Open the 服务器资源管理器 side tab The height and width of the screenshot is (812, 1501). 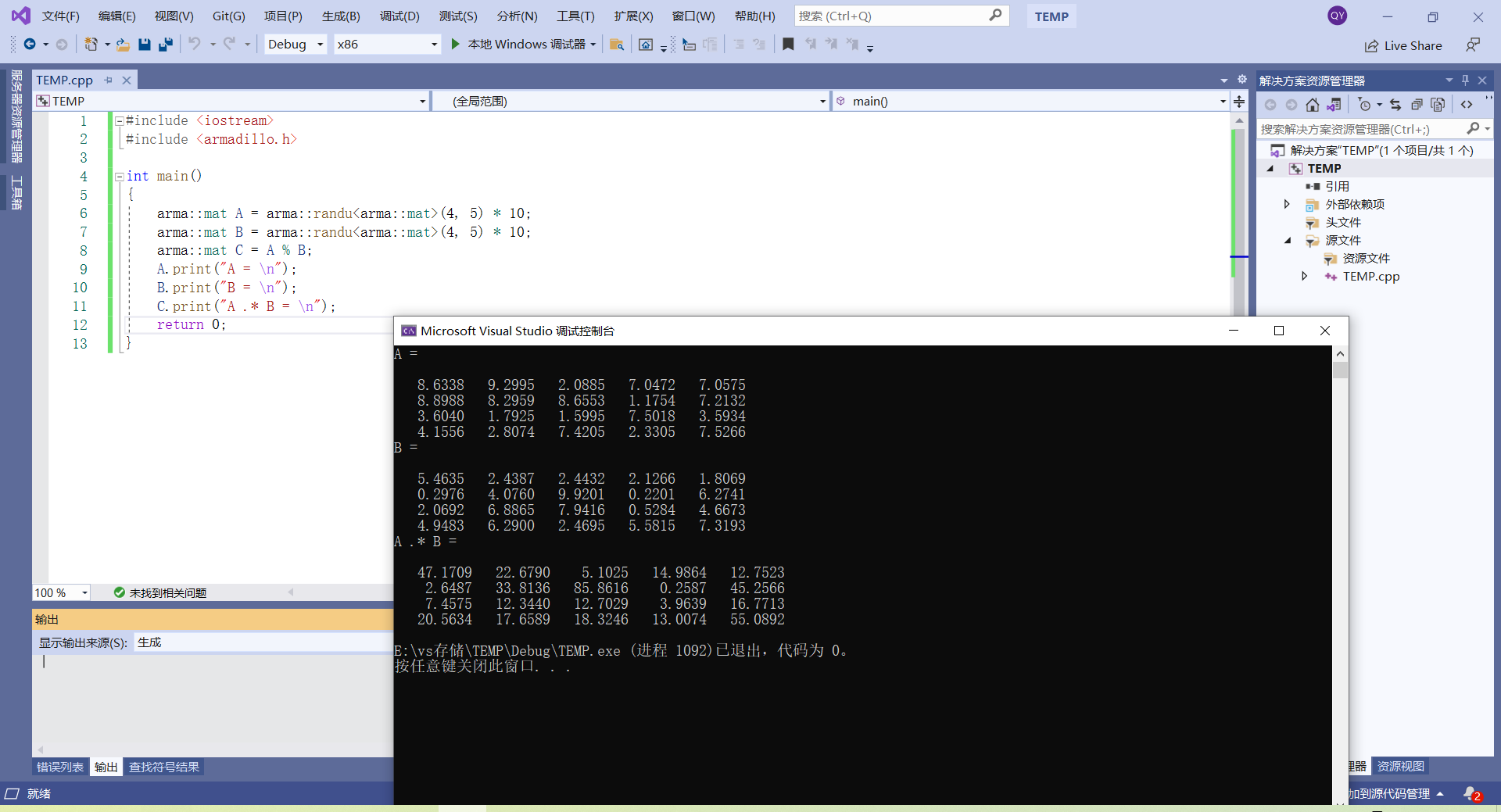[16, 116]
